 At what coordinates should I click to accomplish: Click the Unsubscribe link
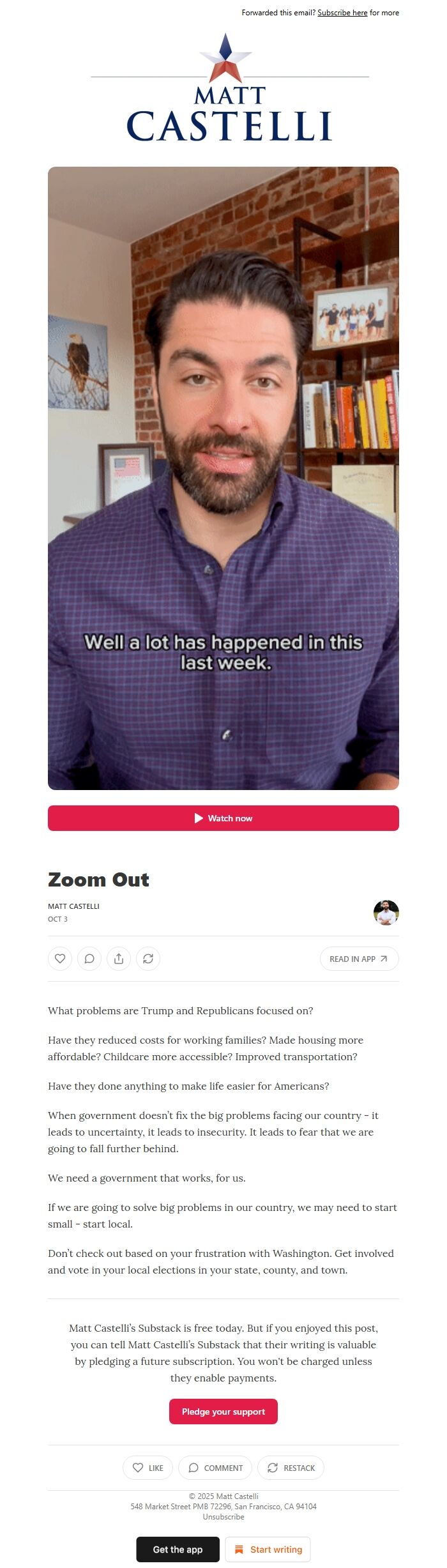223,1517
